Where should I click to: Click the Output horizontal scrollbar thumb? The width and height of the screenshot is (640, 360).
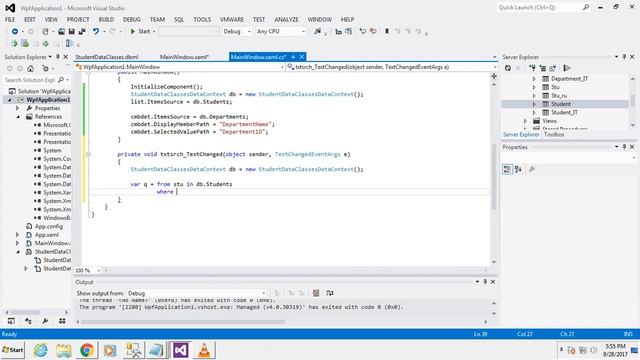click(x=183, y=322)
